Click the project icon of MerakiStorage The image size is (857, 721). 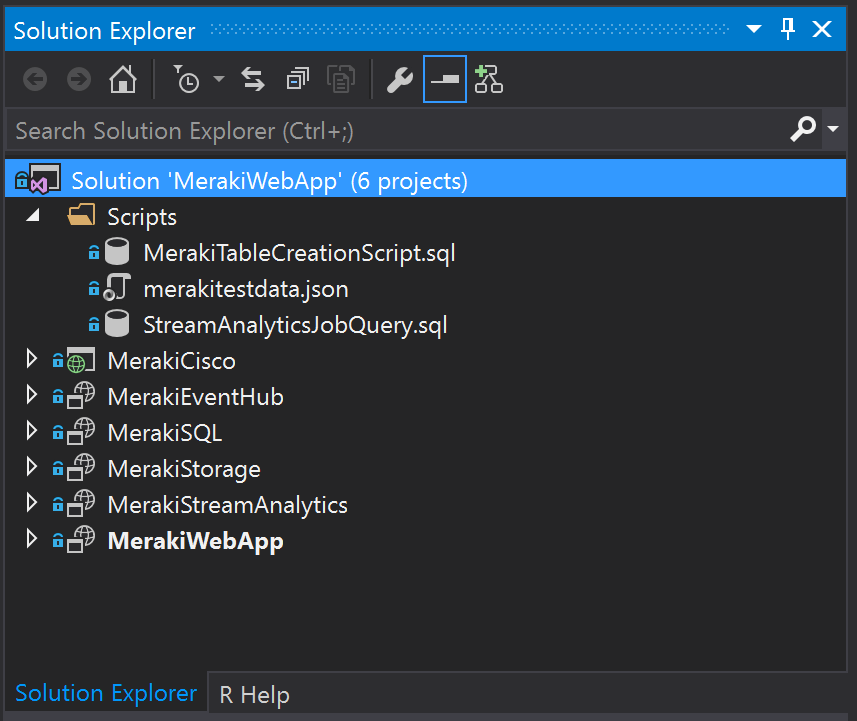point(81,468)
